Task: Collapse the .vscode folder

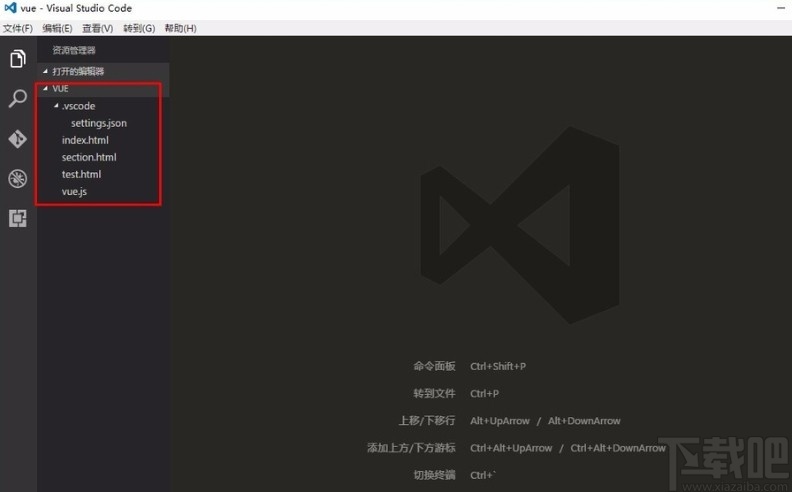Action: pyautogui.click(x=103, y=106)
